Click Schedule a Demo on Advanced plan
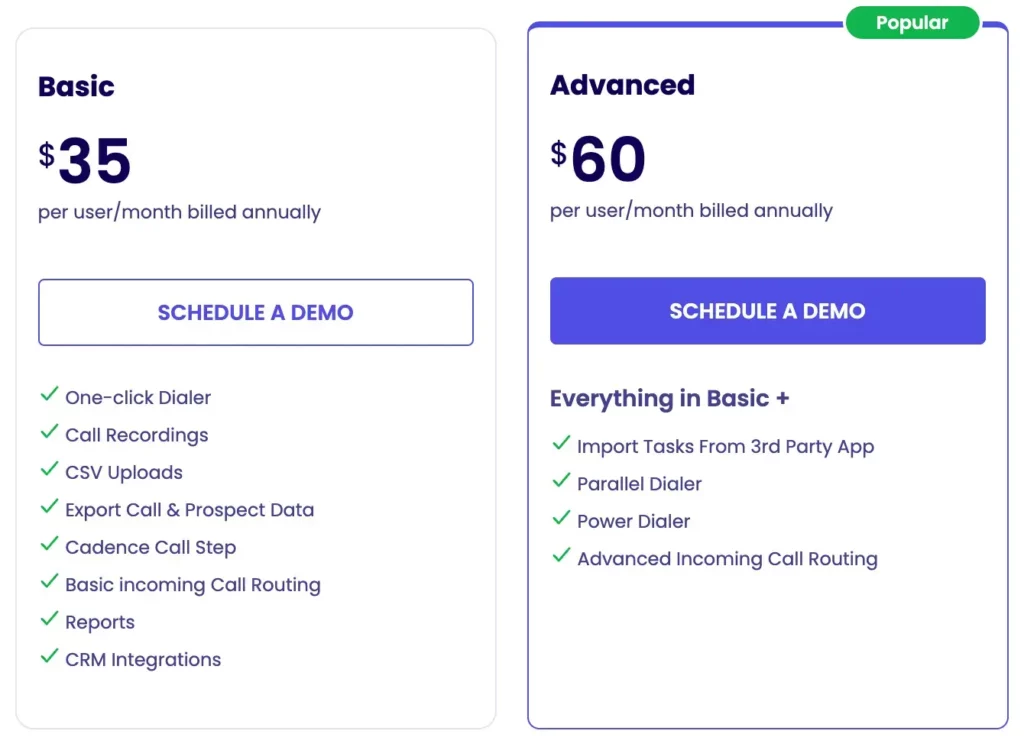1024x747 pixels. pos(767,310)
